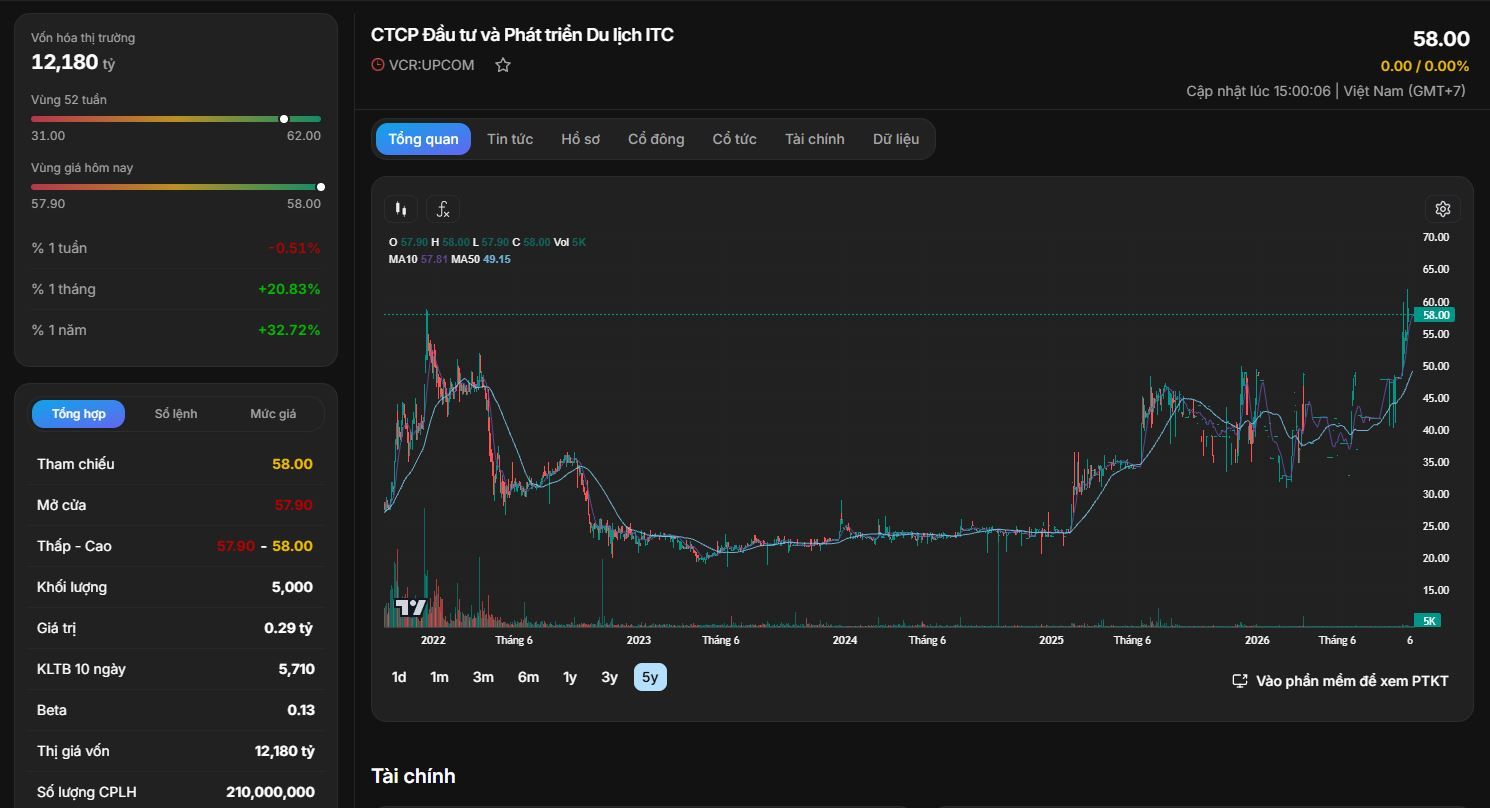Select the Mức giá segment
Screen dimensions: 1490x808
coord(273,414)
